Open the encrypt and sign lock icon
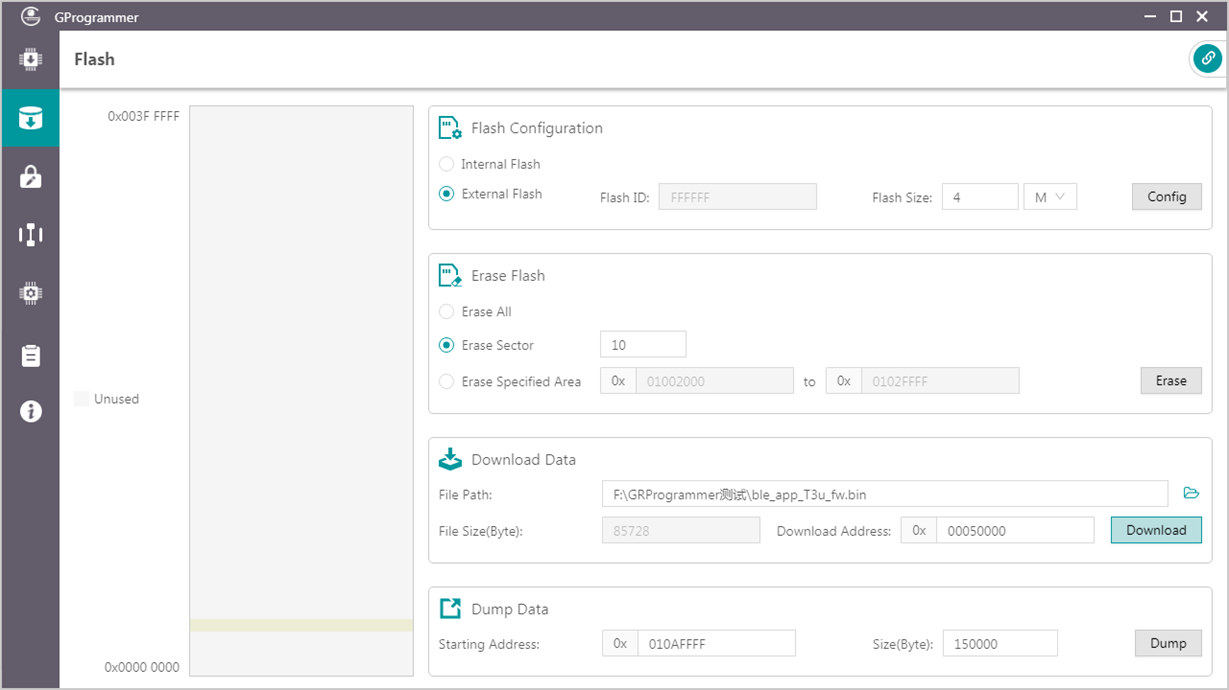Image resolution: width=1229 pixels, height=690 pixels. point(30,177)
